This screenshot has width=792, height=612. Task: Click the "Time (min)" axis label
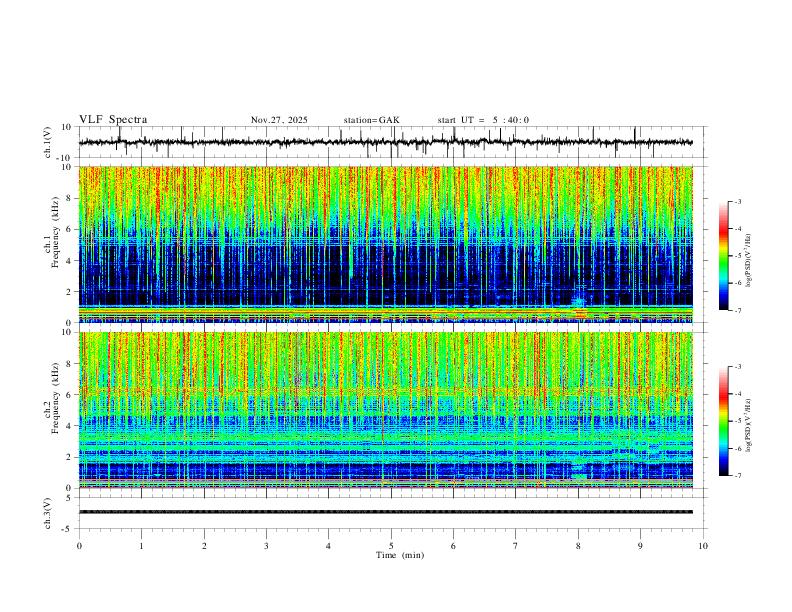(400, 555)
